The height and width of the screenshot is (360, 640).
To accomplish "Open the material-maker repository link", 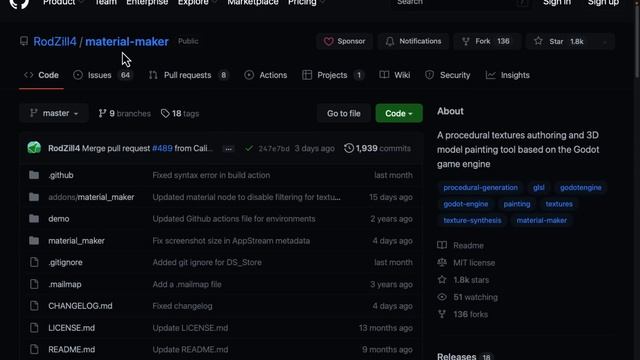I will 127,41.
